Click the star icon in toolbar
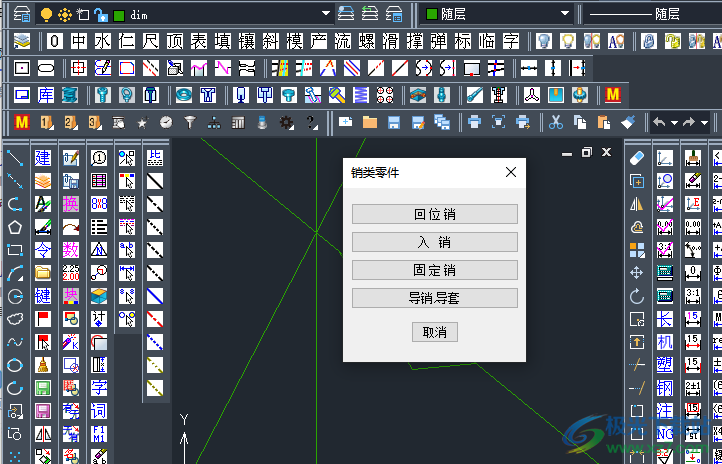This screenshot has width=722, height=464. 142,122
